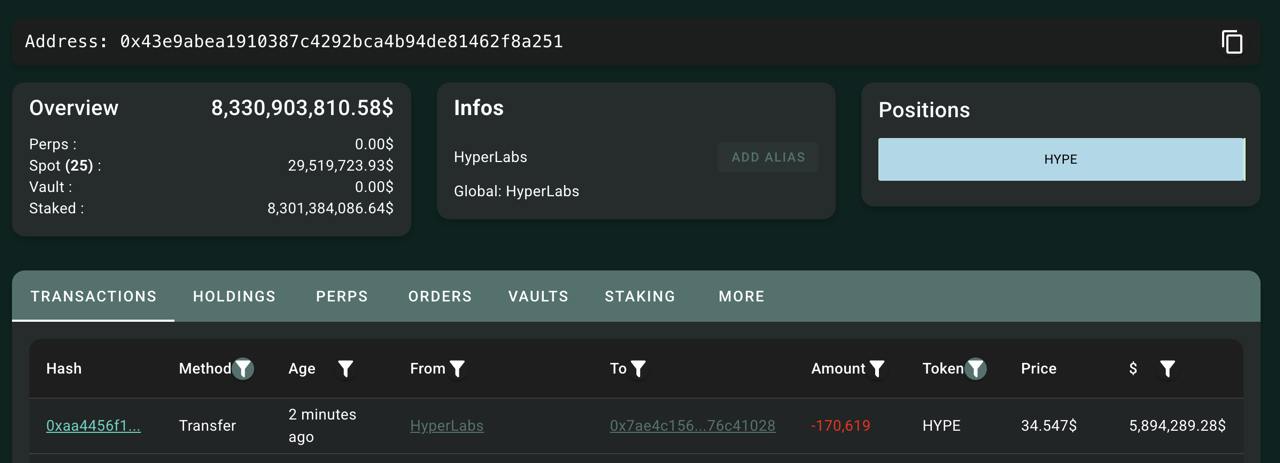Open the Perps tab
1280x463 pixels.
coord(342,296)
